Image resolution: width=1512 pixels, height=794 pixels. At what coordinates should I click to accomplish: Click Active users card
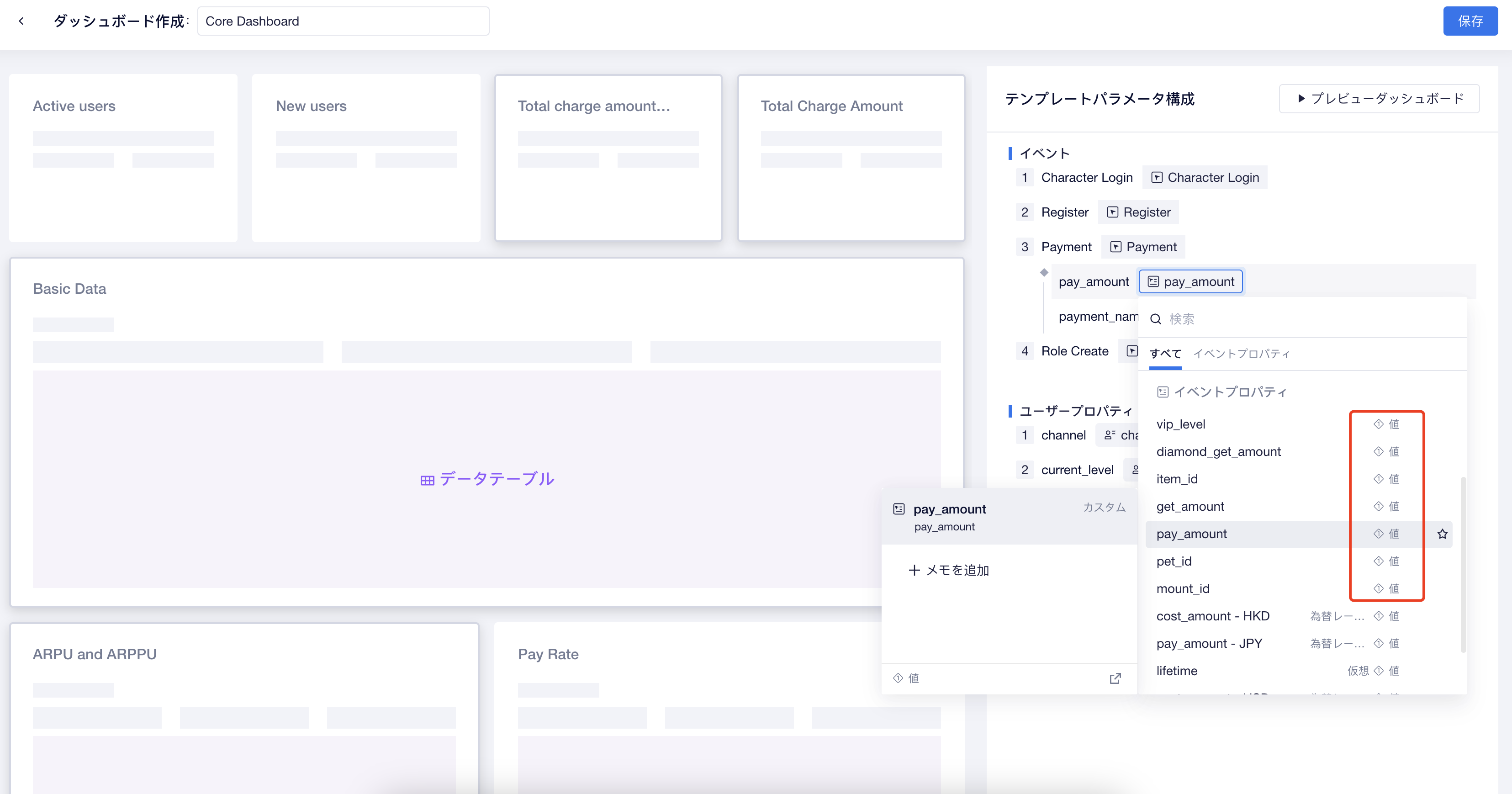[123, 158]
